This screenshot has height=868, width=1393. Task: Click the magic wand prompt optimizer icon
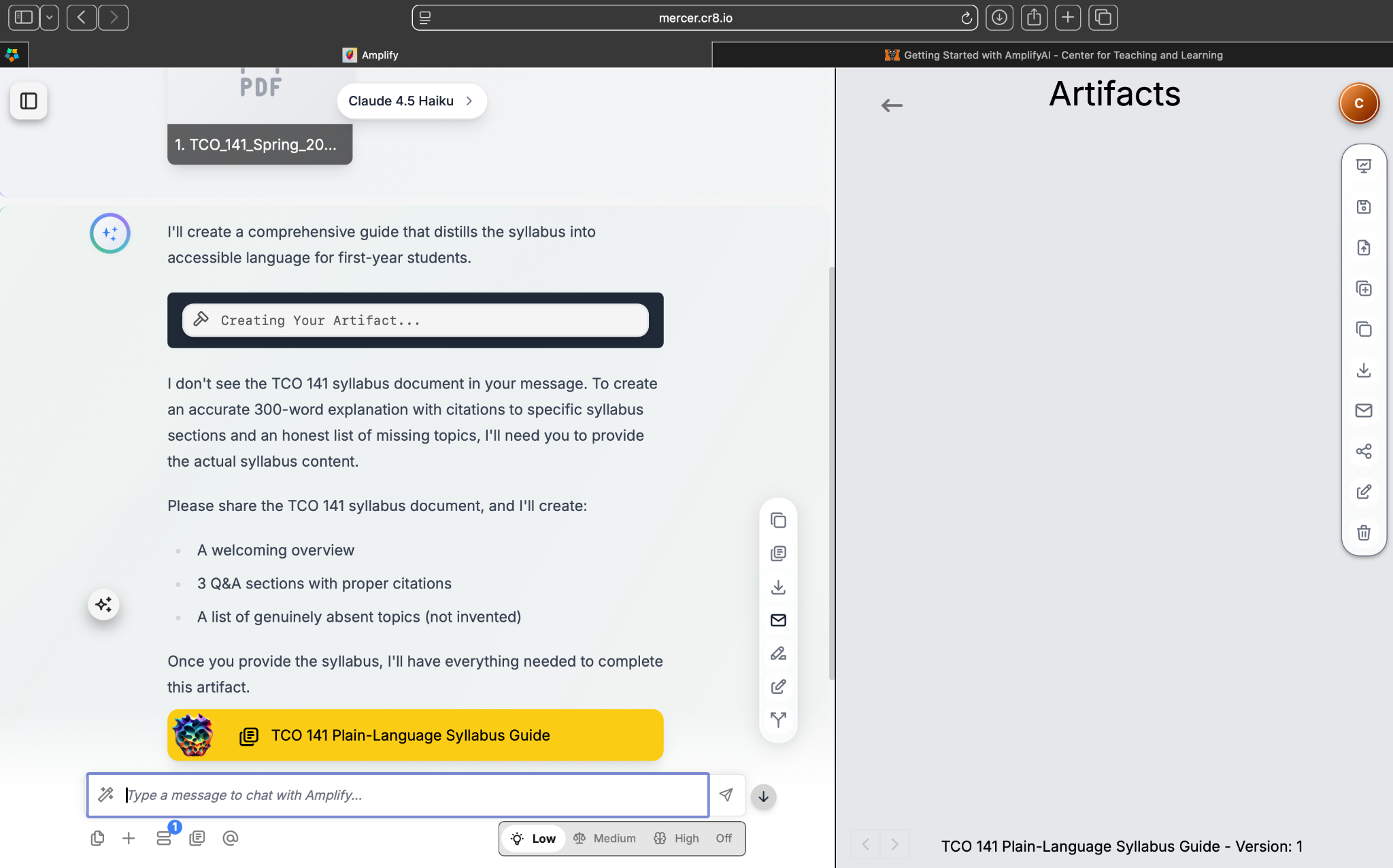[x=106, y=795]
